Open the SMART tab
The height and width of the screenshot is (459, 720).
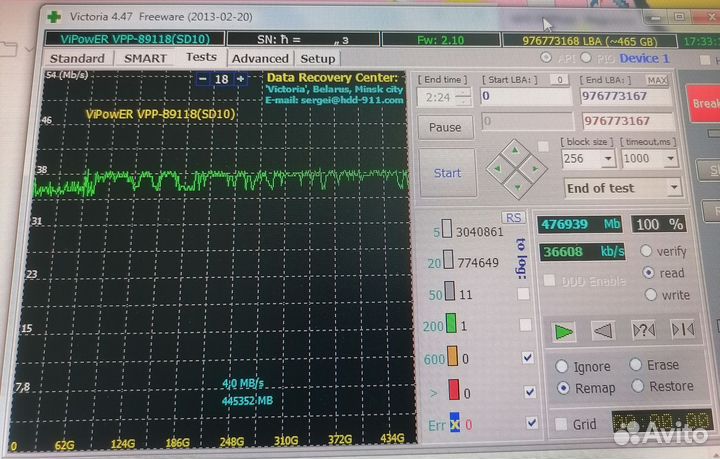tap(145, 59)
